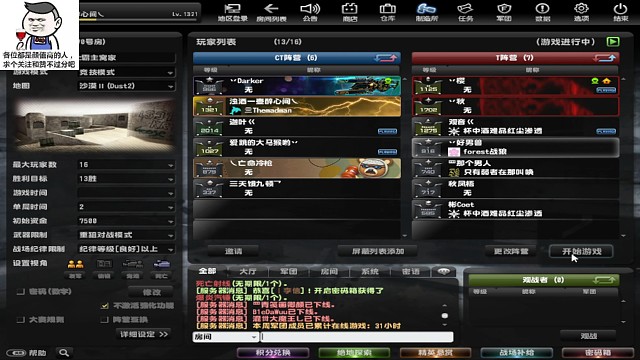Click the green play icon beside 游戏进行中
This screenshot has height=360, width=640.
pyautogui.click(x=613, y=42)
